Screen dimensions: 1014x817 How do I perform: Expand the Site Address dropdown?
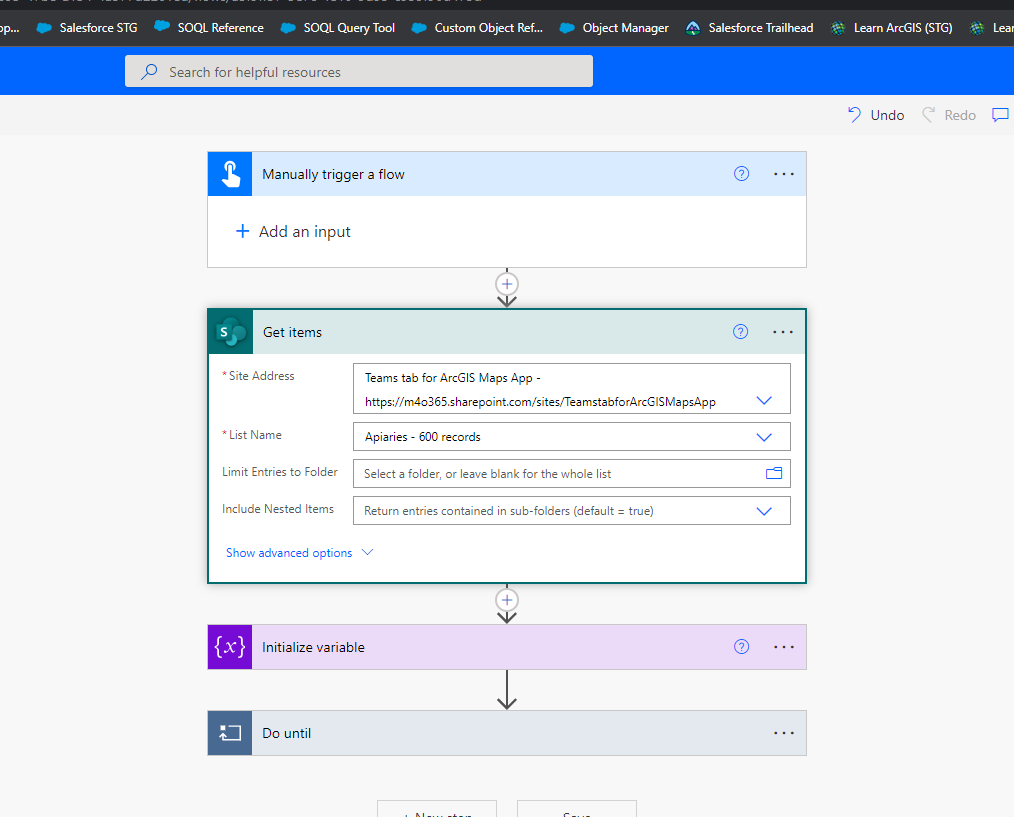click(764, 401)
